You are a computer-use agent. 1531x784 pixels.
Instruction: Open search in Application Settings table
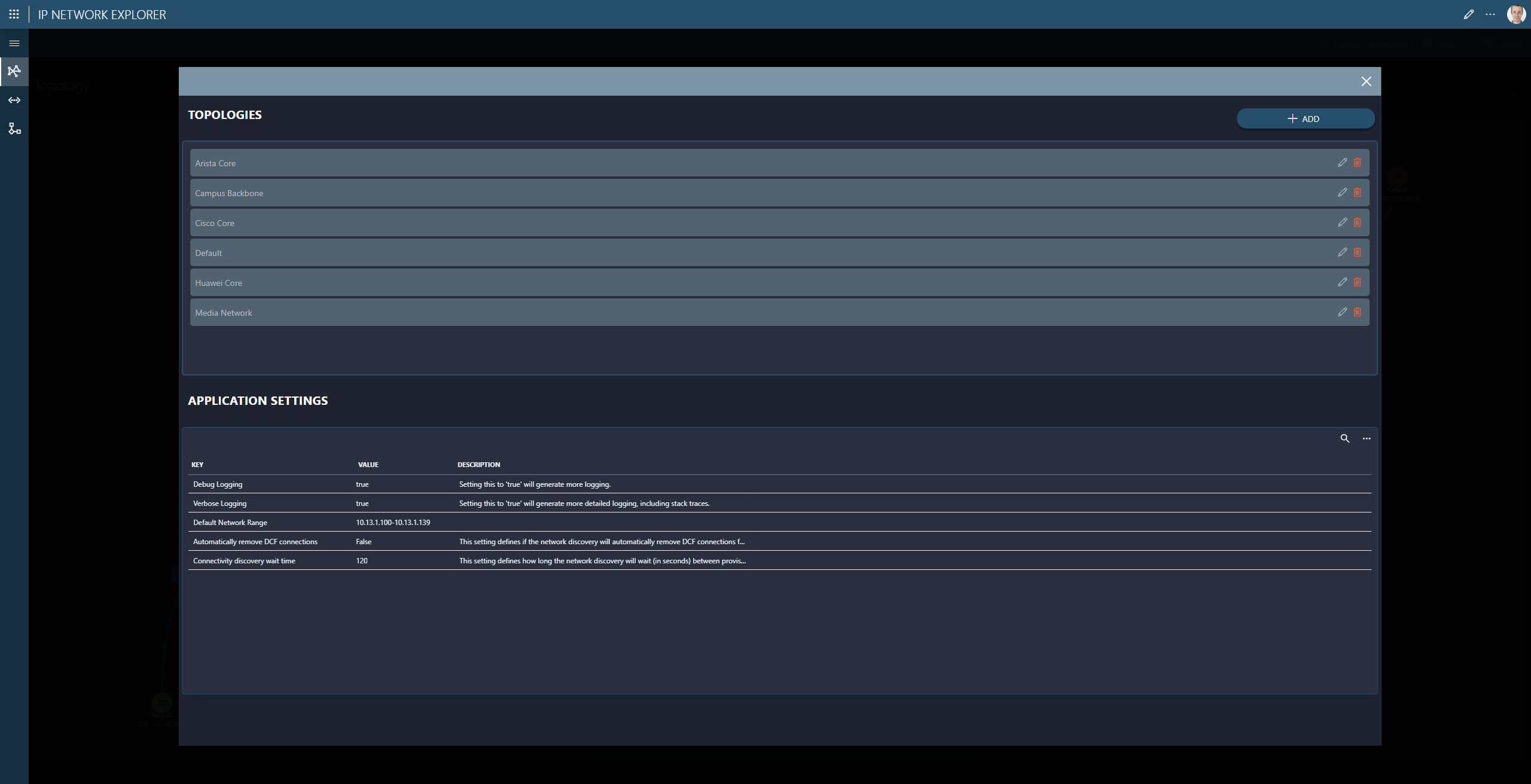point(1344,438)
